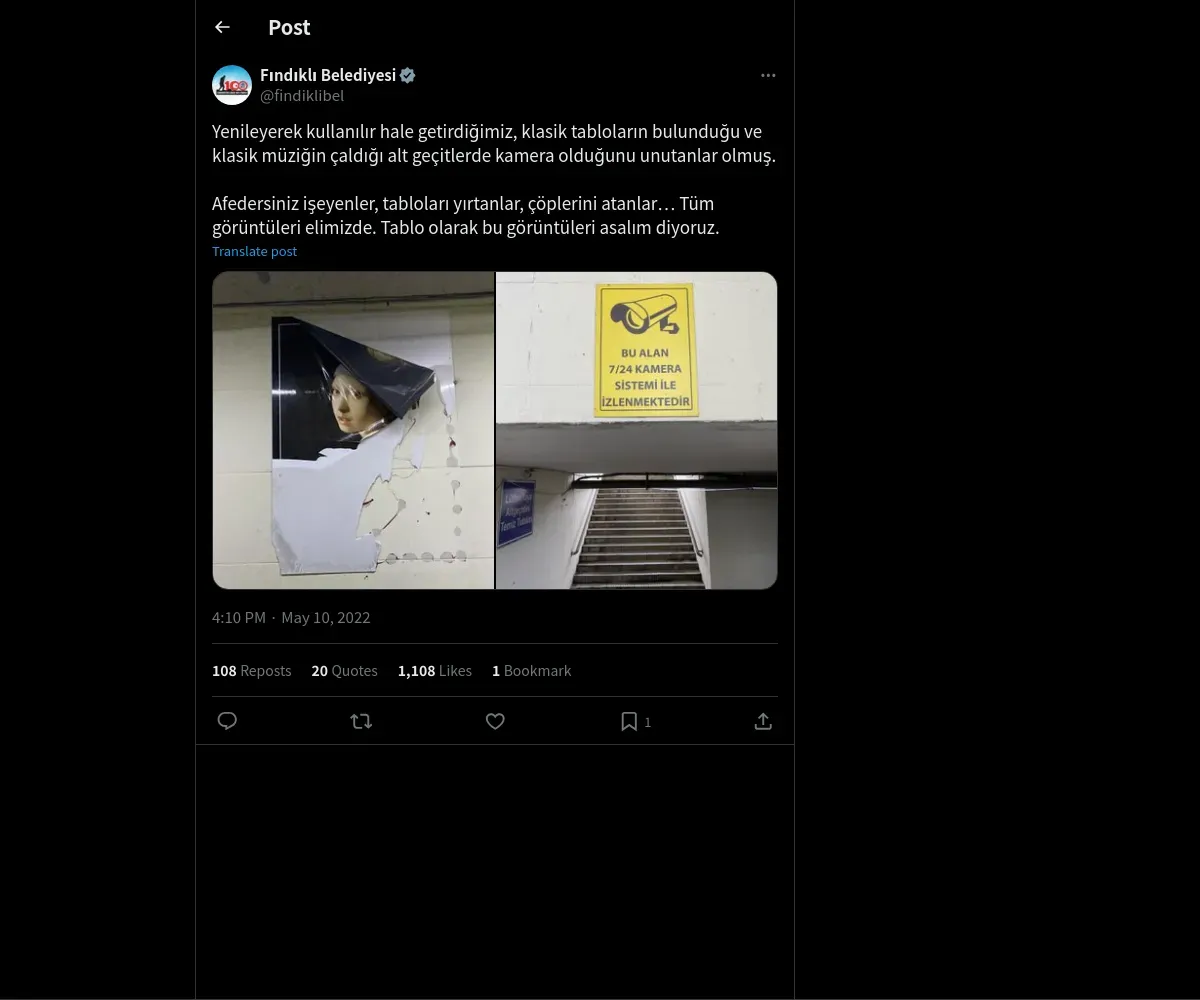Click Translate post link
Image resolution: width=1200 pixels, height=1000 pixels.
pos(254,251)
